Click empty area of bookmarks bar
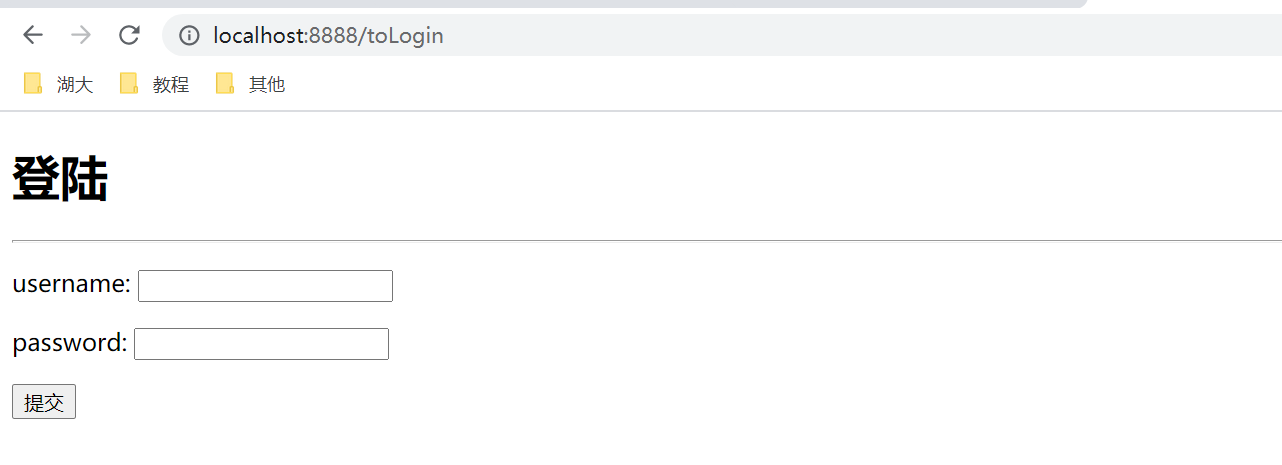The width and height of the screenshot is (1282, 465). [x=780, y=85]
